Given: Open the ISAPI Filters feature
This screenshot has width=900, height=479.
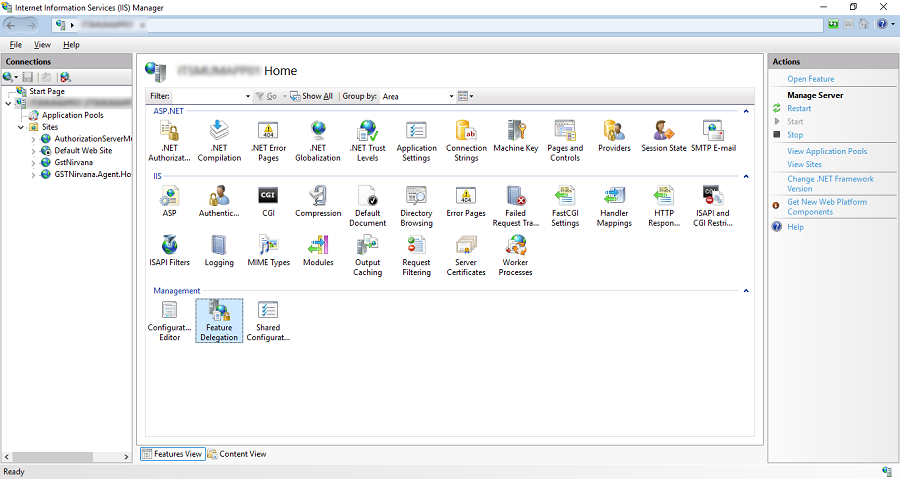Looking at the screenshot, I should [169, 251].
